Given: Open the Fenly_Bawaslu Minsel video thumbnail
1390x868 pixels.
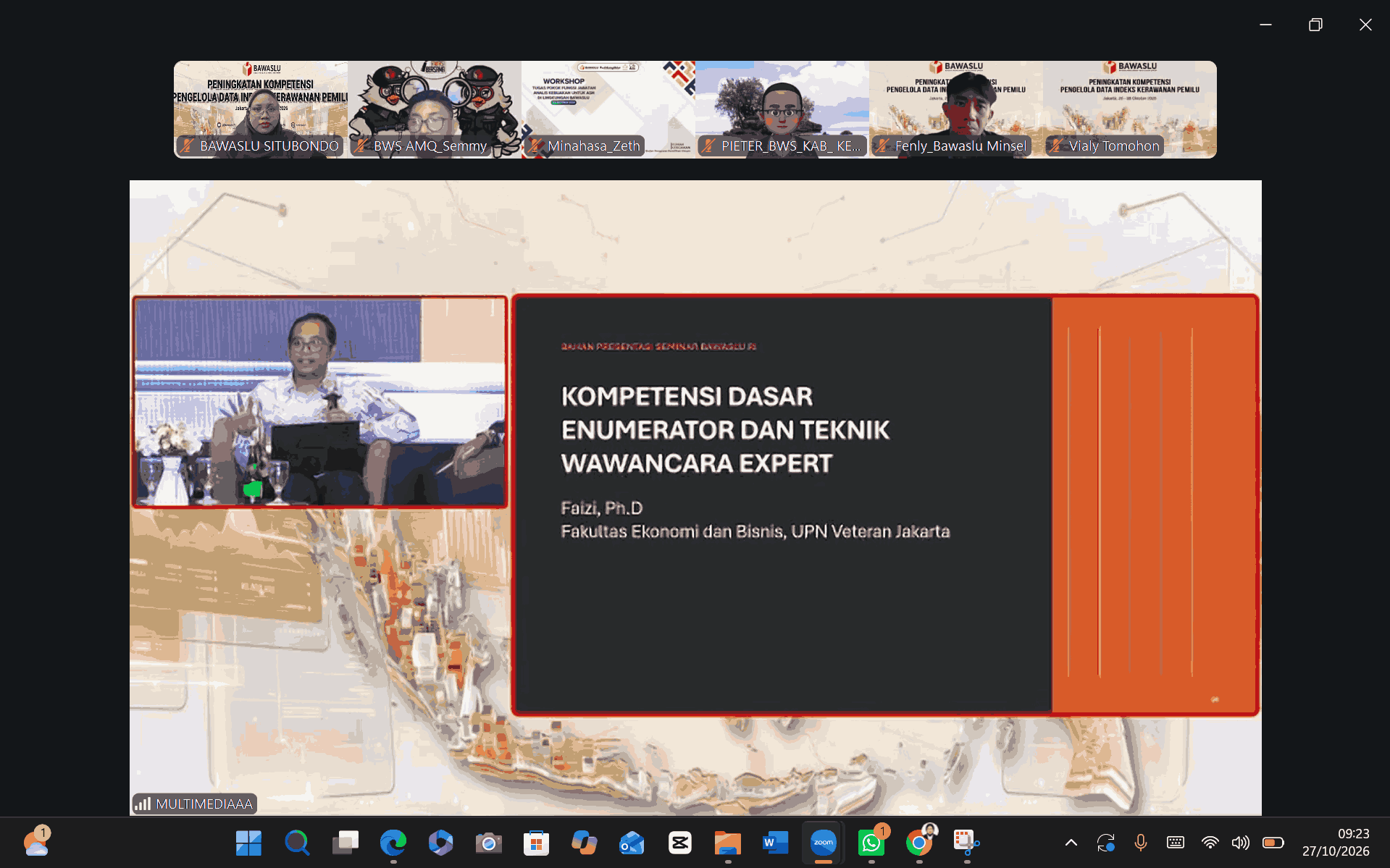Looking at the screenshot, I should click(956, 109).
